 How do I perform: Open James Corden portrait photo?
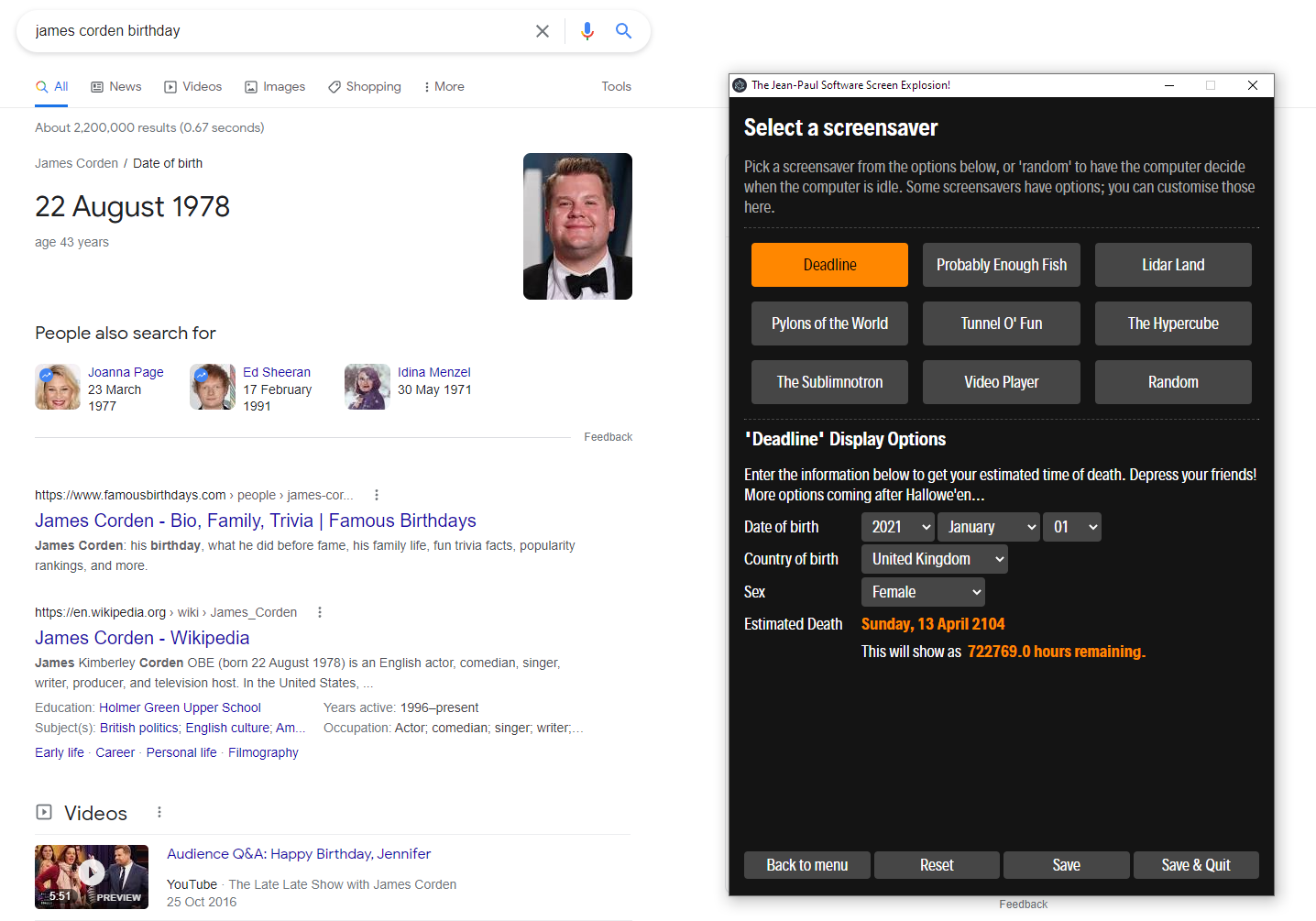[x=577, y=226]
